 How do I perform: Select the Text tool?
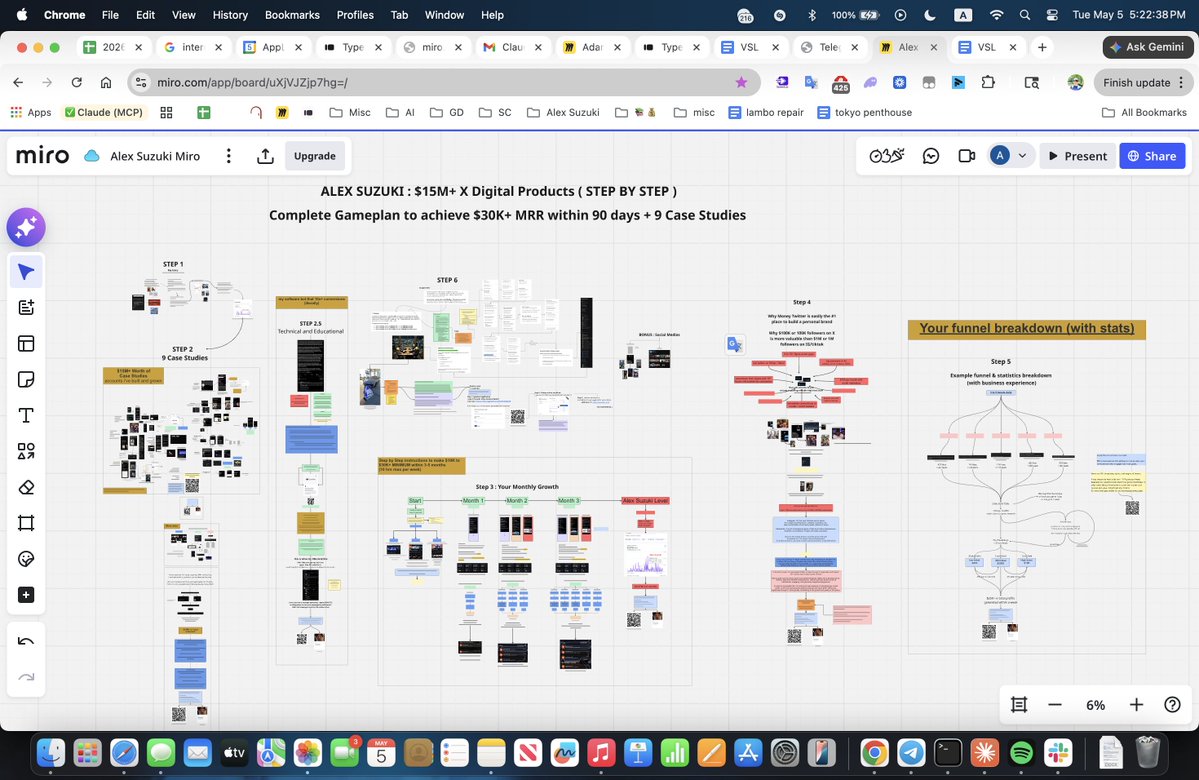(26, 415)
